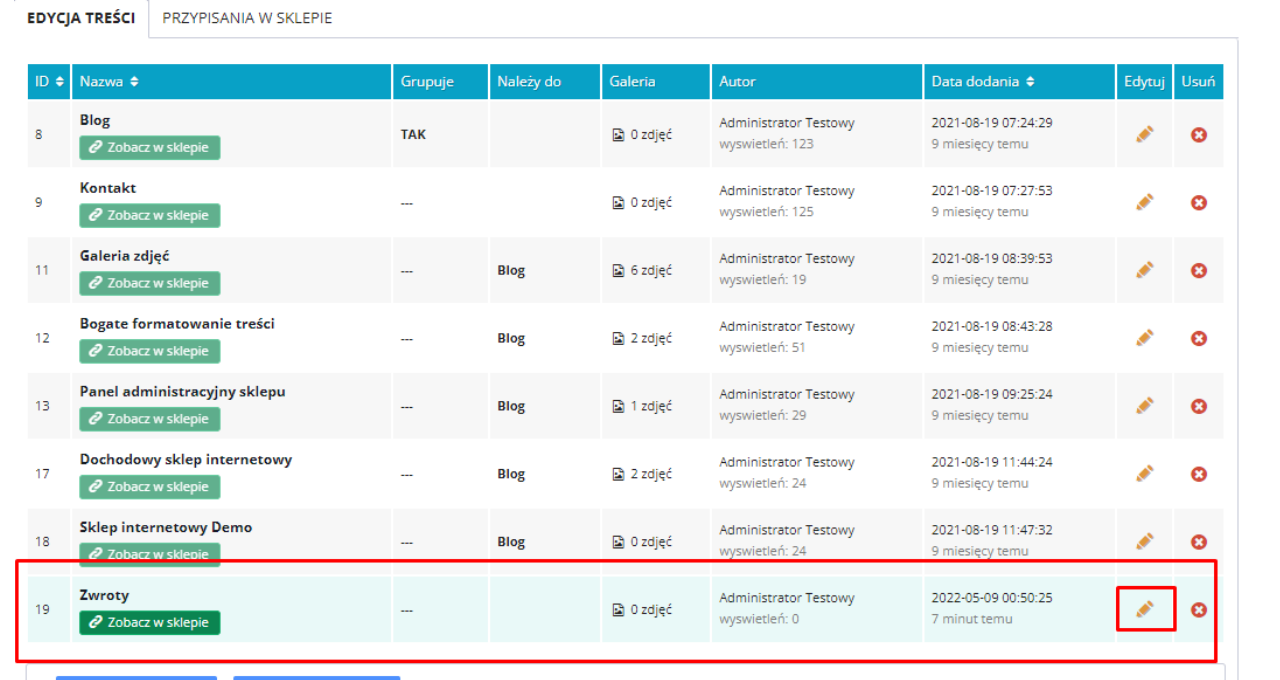The height and width of the screenshot is (680, 1280).
Task: Open the 6 zdjęć gallery of Galeria zdjęć
Action: pyautogui.click(x=642, y=270)
